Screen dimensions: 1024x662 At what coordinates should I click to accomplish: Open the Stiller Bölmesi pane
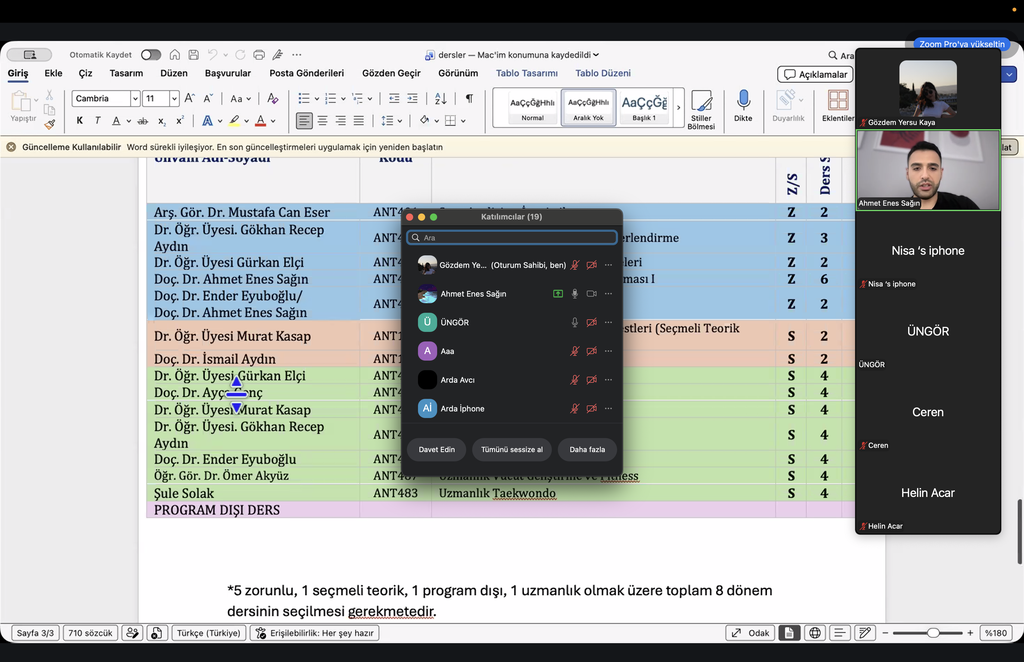click(701, 108)
